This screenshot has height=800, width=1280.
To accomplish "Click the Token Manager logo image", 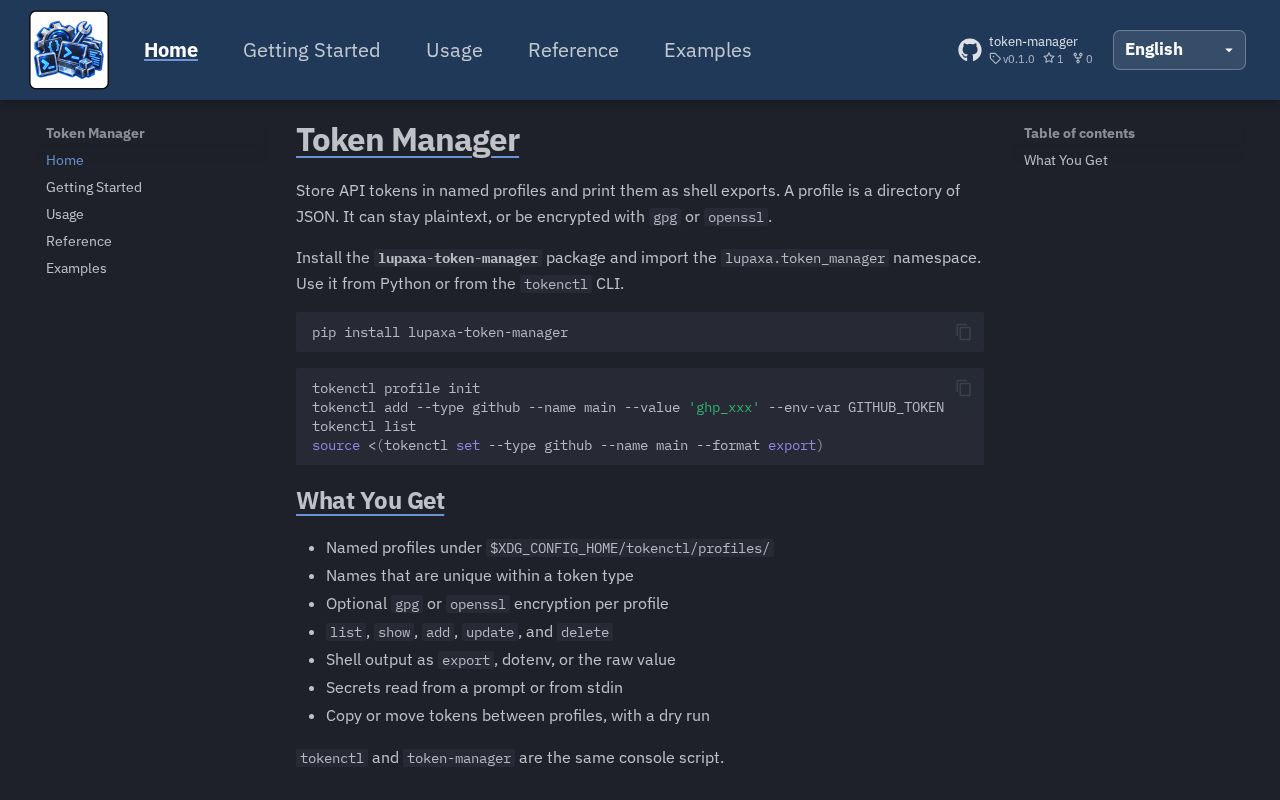I will tap(69, 50).
